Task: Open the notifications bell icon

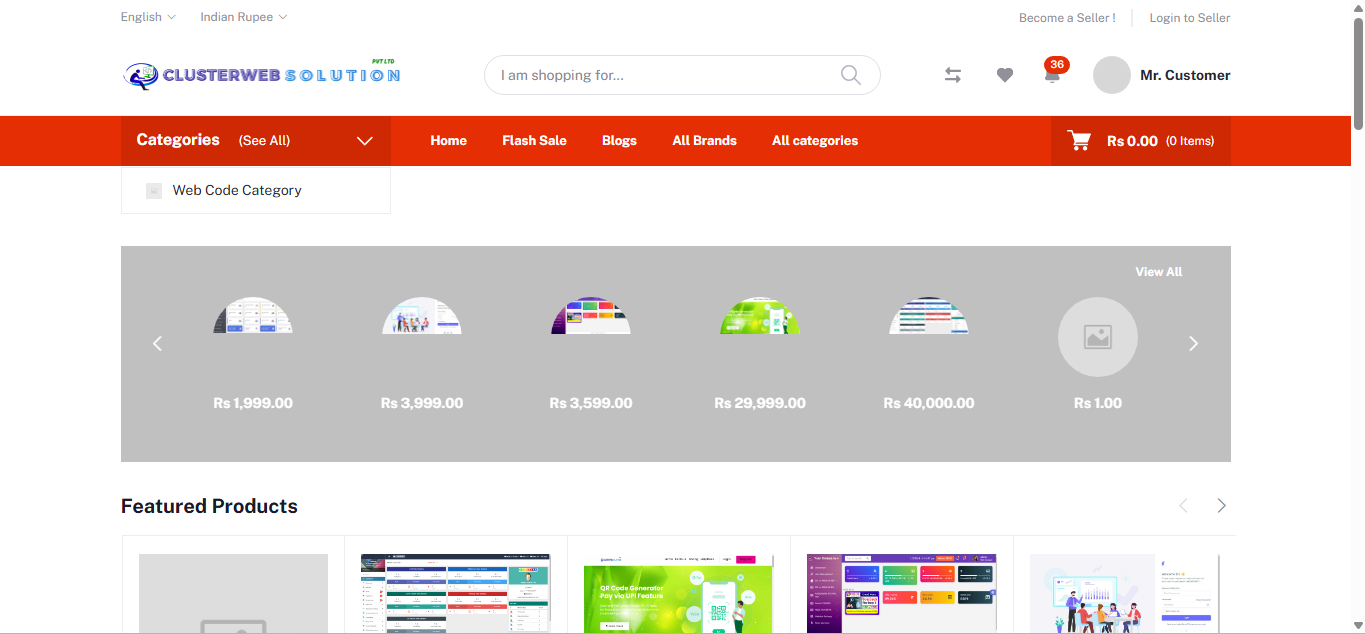Action: [1052, 75]
